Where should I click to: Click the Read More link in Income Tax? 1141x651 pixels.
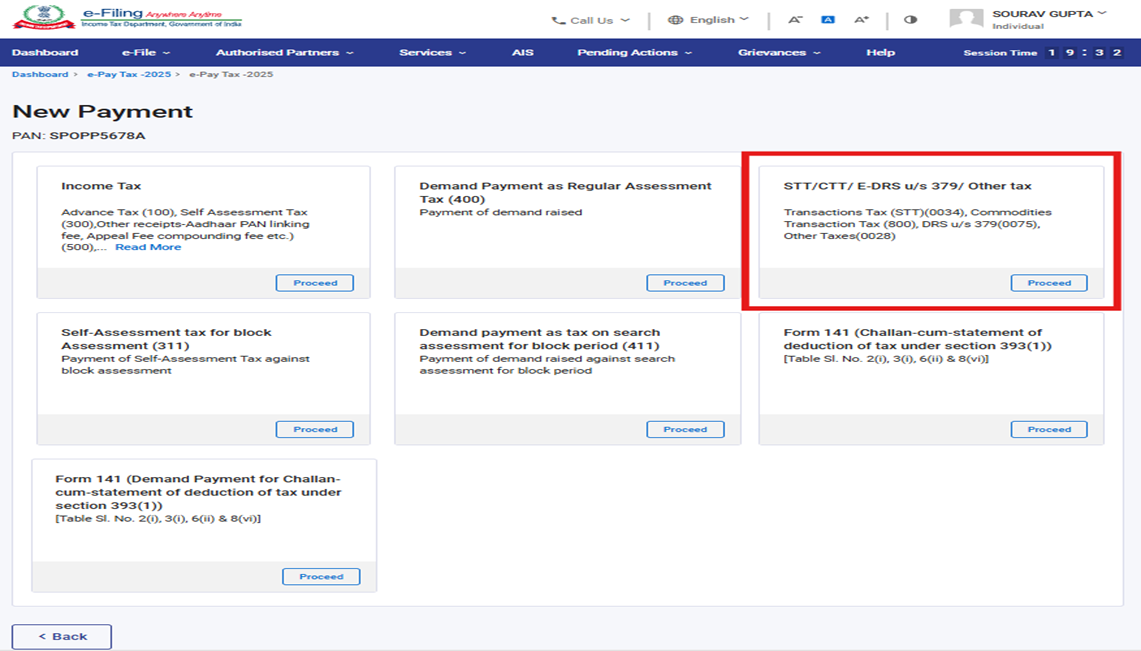148,247
